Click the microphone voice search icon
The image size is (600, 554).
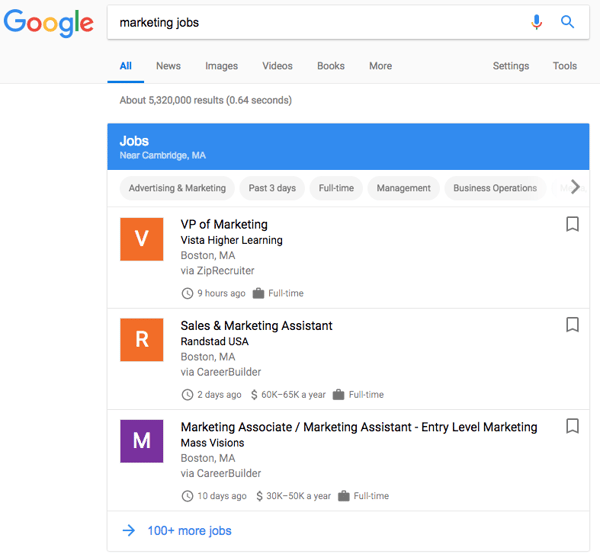point(537,22)
